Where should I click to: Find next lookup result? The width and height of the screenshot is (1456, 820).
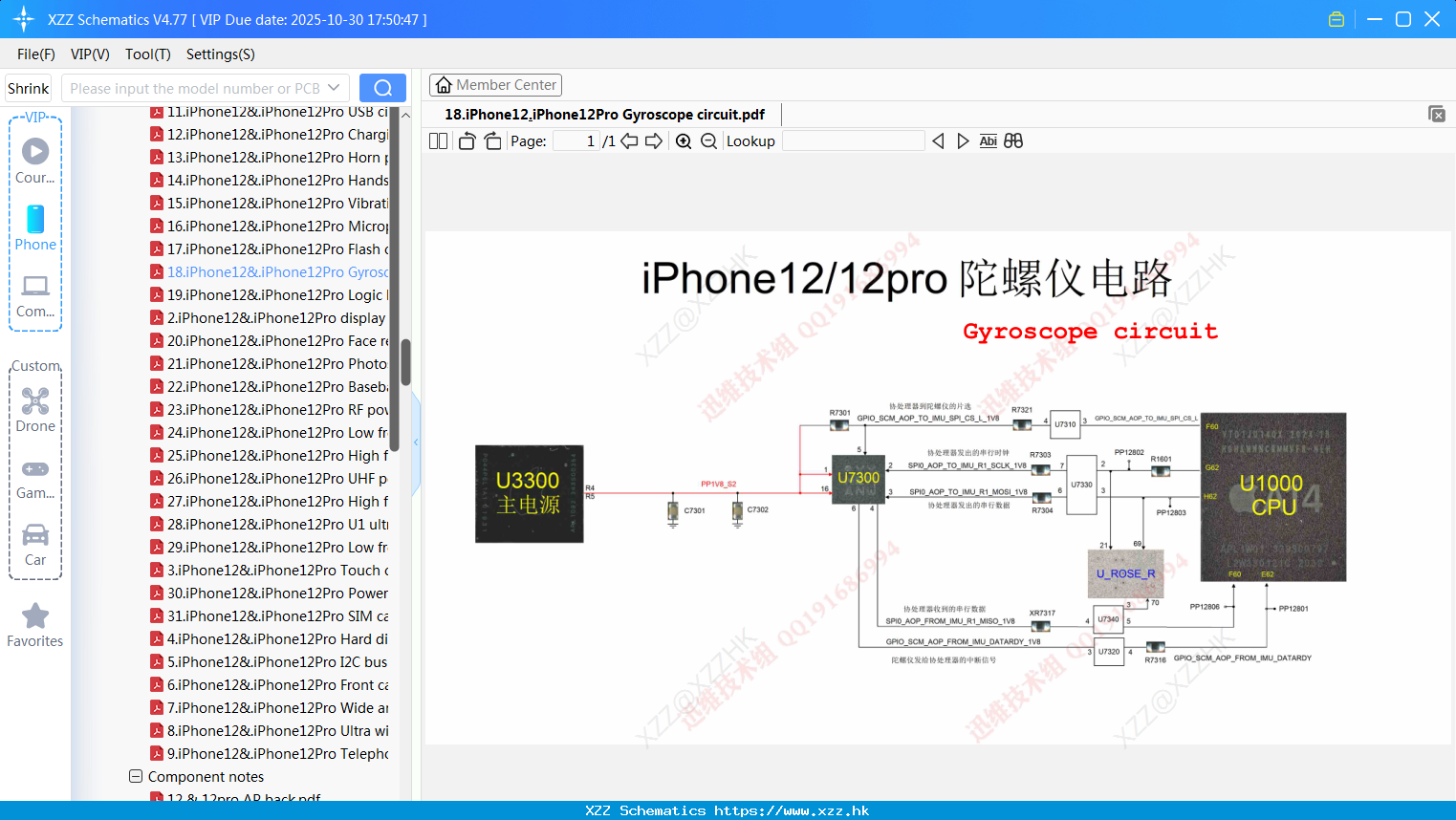click(963, 141)
